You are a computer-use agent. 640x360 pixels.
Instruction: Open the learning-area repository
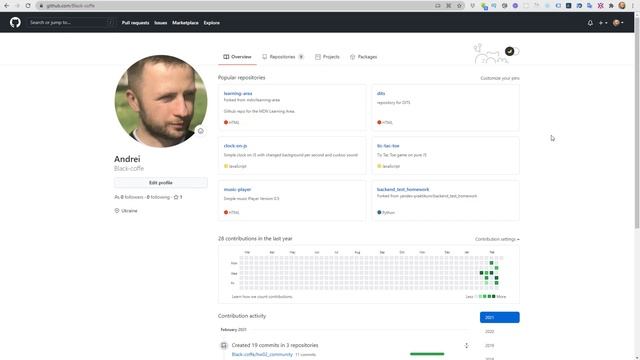(238, 93)
